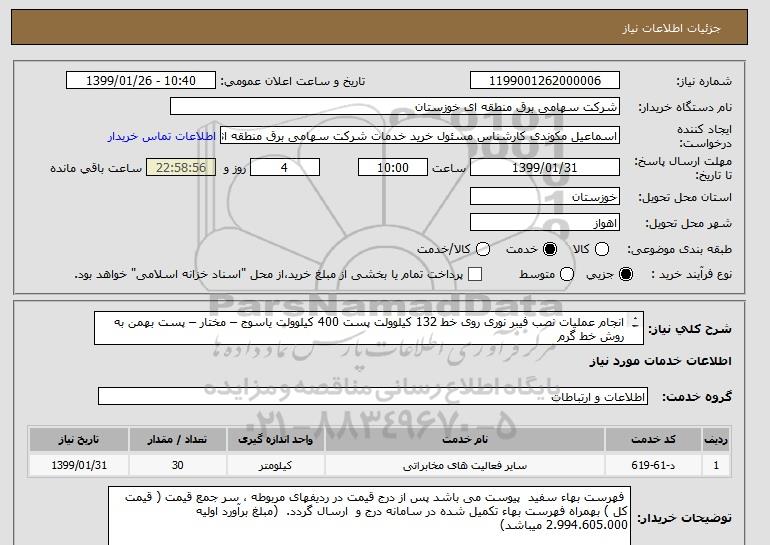
Task: Click the توضیحات خریدار text area
Action: 369,516
